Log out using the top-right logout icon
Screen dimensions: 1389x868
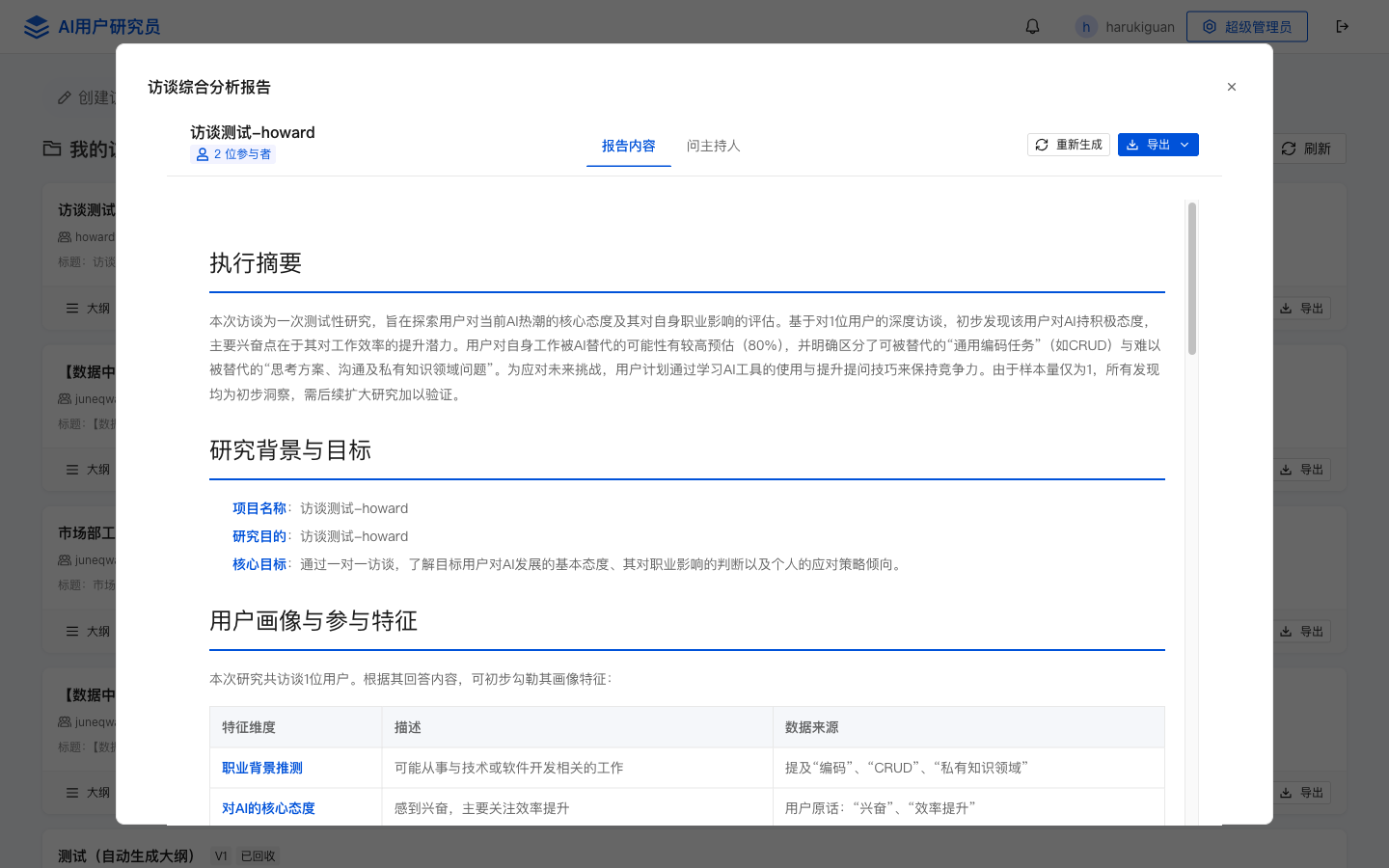click(x=1343, y=26)
